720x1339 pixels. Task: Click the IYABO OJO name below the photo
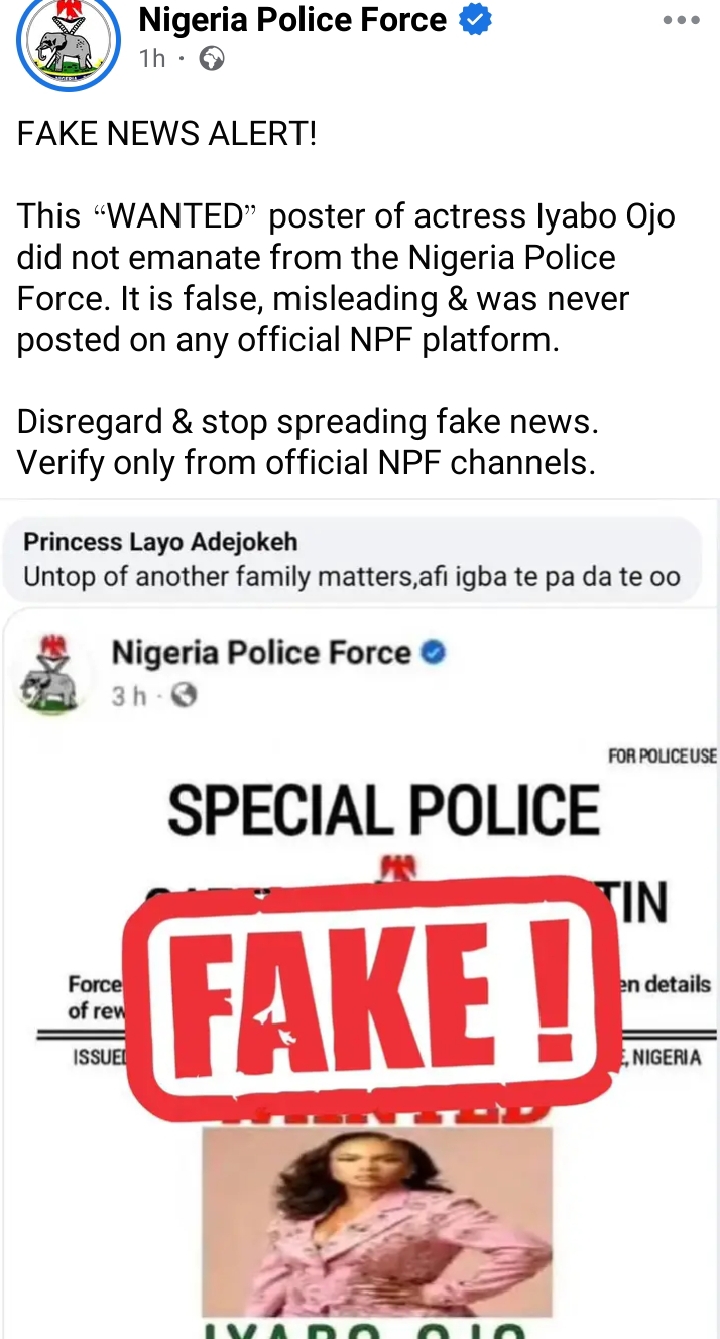tap(377, 1329)
